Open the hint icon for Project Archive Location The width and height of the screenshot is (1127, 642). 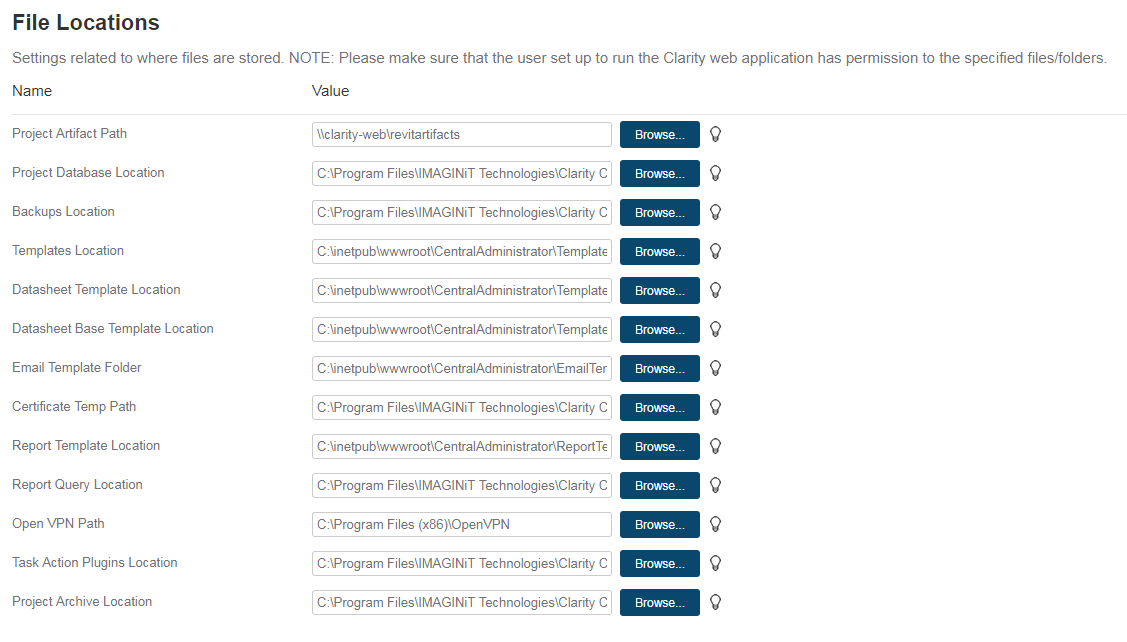[715, 602]
